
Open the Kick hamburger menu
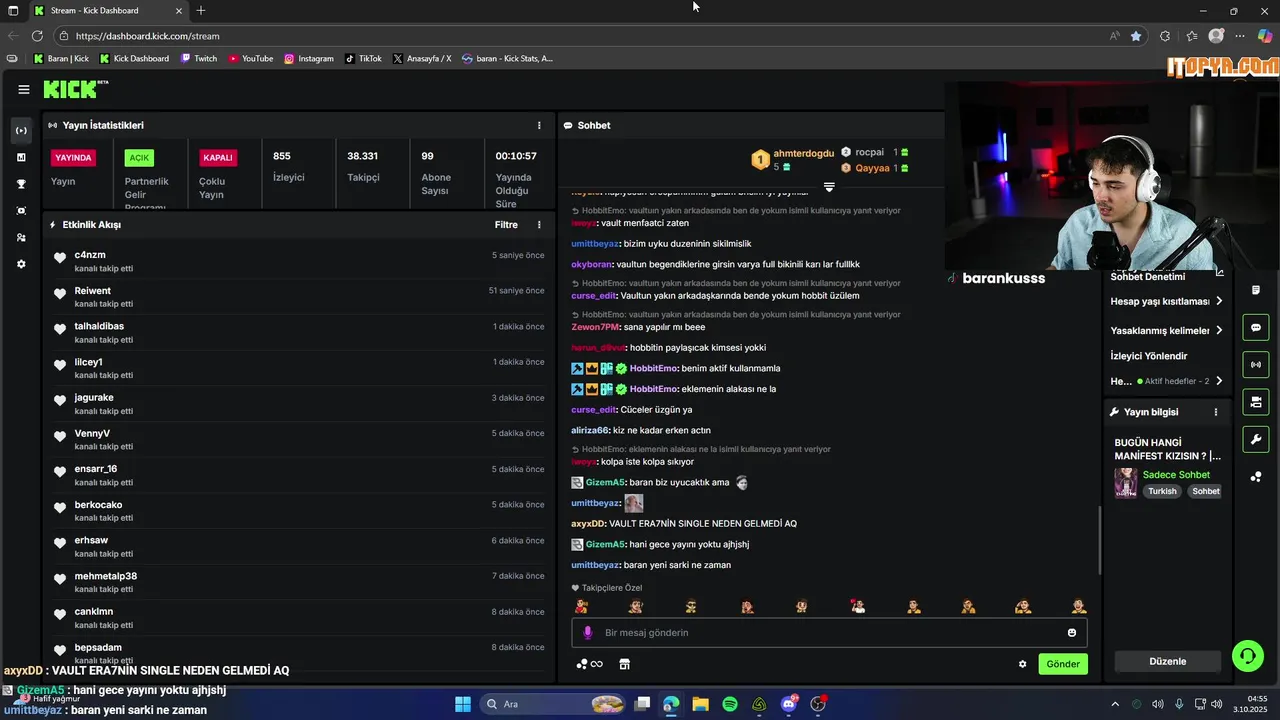coord(23,89)
